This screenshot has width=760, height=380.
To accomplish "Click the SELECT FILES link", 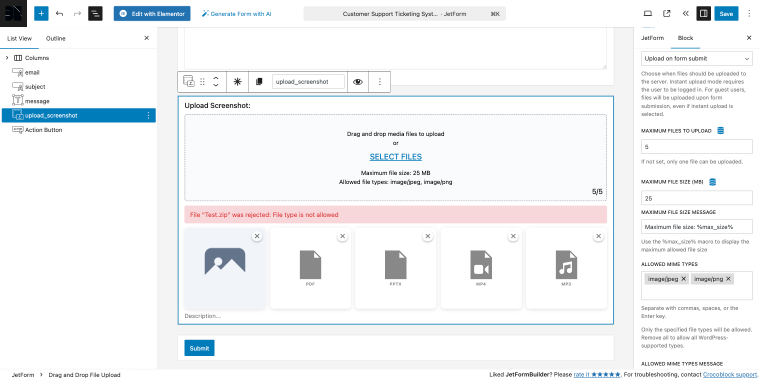I will pos(396,157).
